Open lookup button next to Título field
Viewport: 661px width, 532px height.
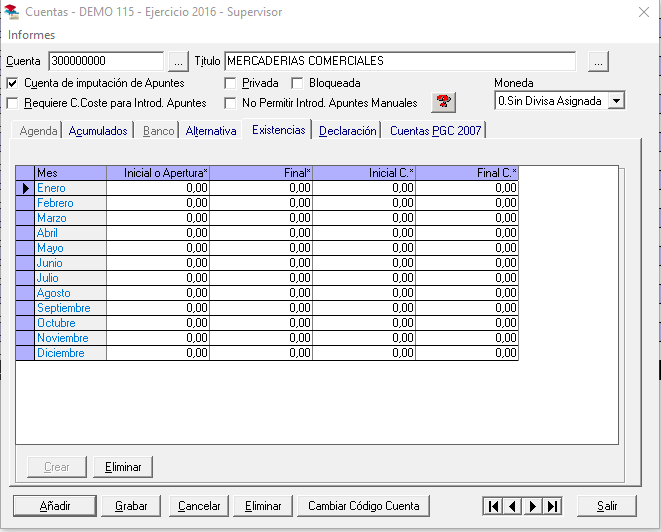pyautogui.click(x=598, y=62)
